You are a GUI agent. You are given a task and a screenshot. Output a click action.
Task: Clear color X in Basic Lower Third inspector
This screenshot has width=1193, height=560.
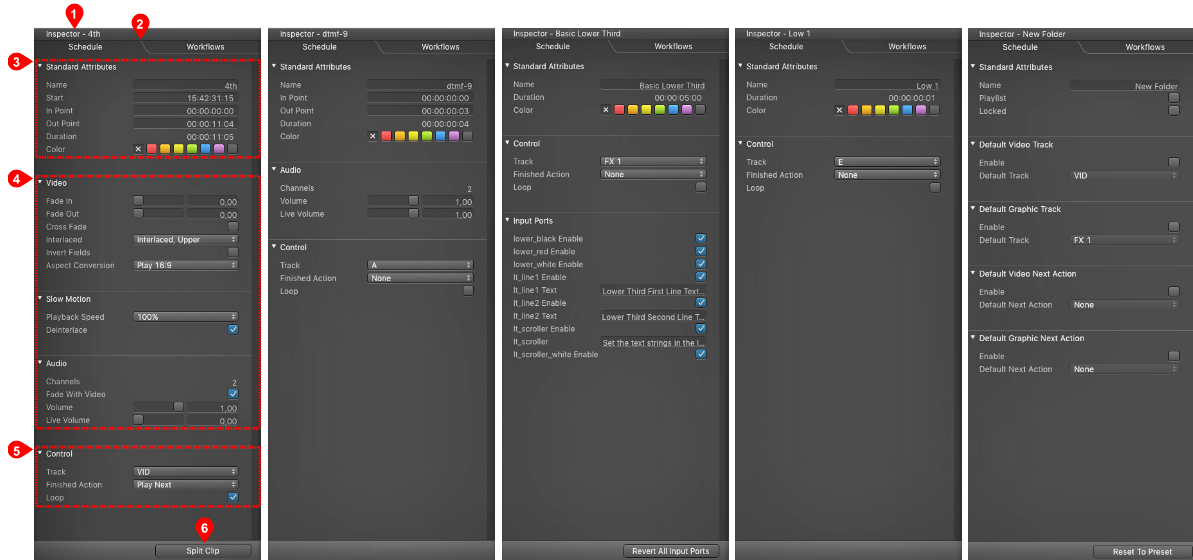click(x=606, y=110)
